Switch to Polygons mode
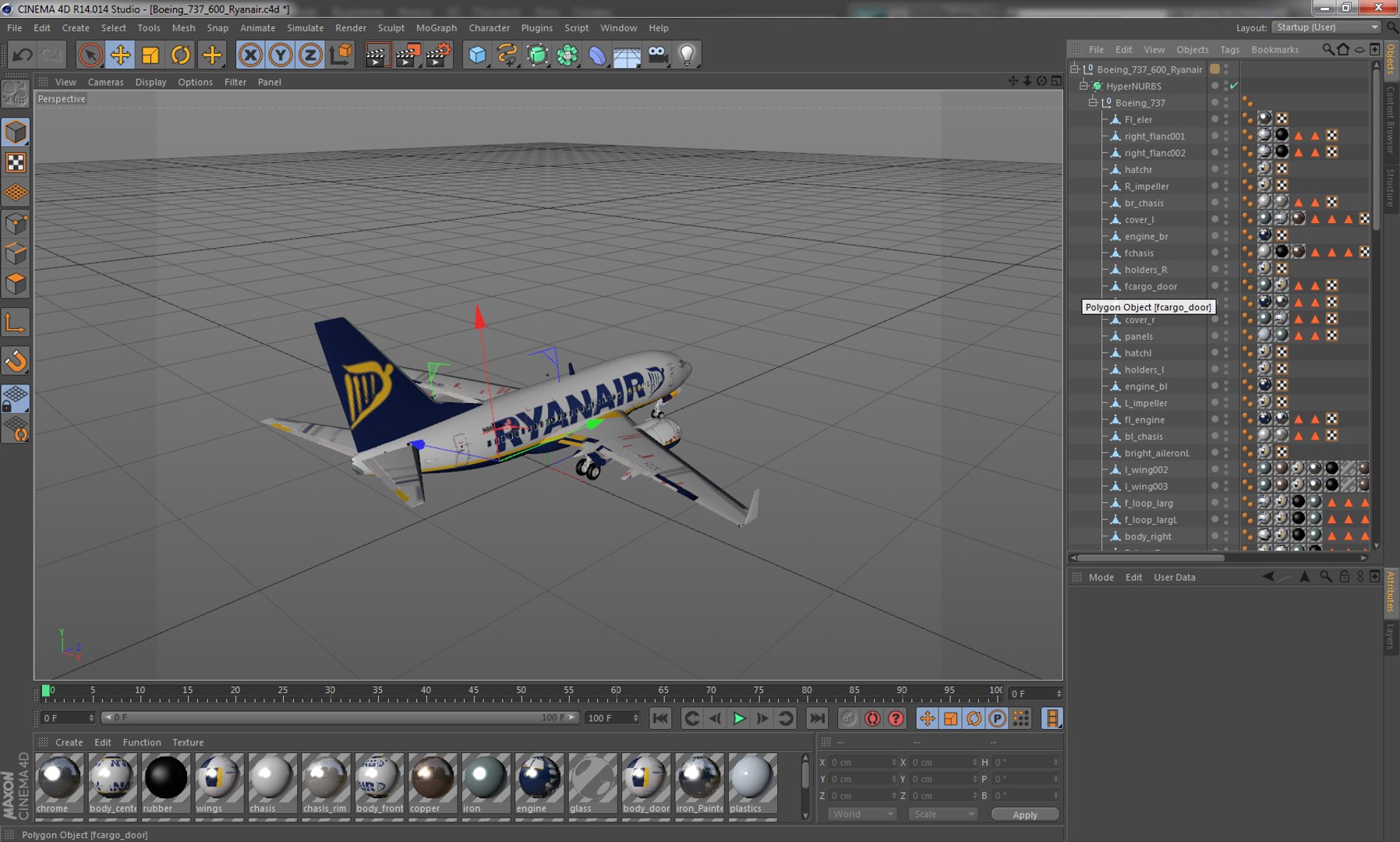The width and height of the screenshot is (1400, 842). pyautogui.click(x=16, y=284)
